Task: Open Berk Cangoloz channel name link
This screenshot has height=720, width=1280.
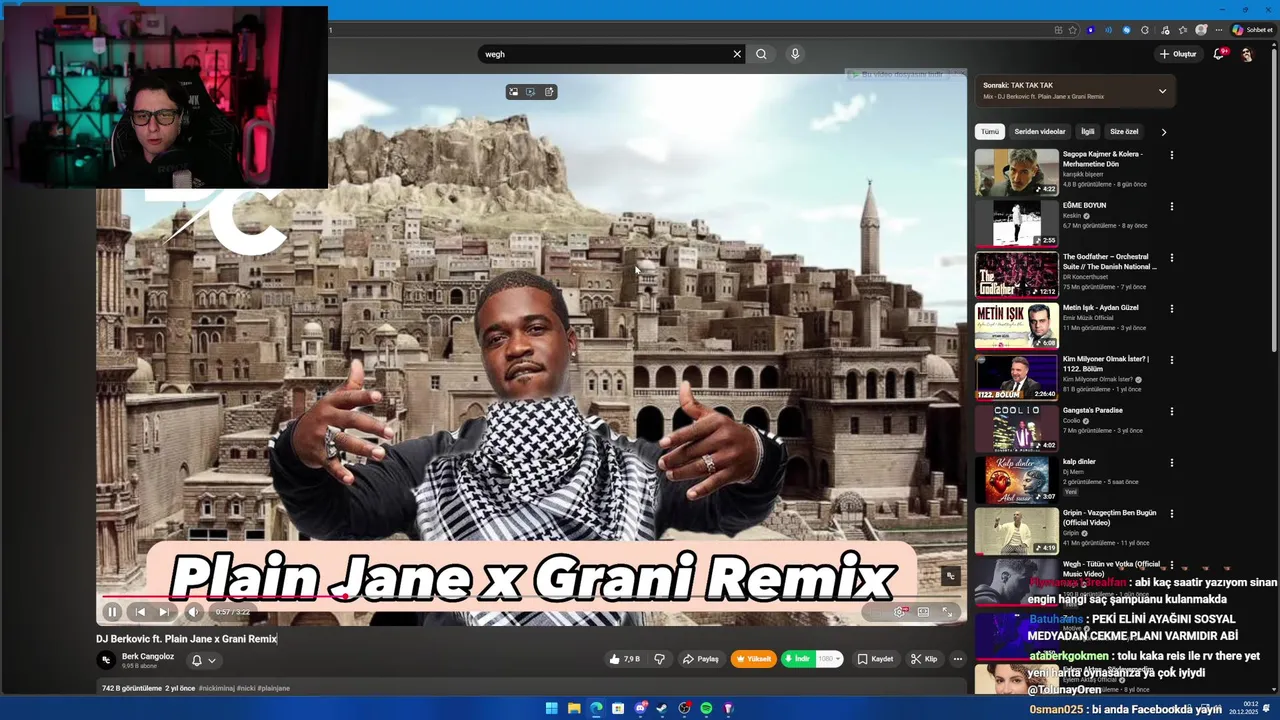Action: click(x=148, y=656)
